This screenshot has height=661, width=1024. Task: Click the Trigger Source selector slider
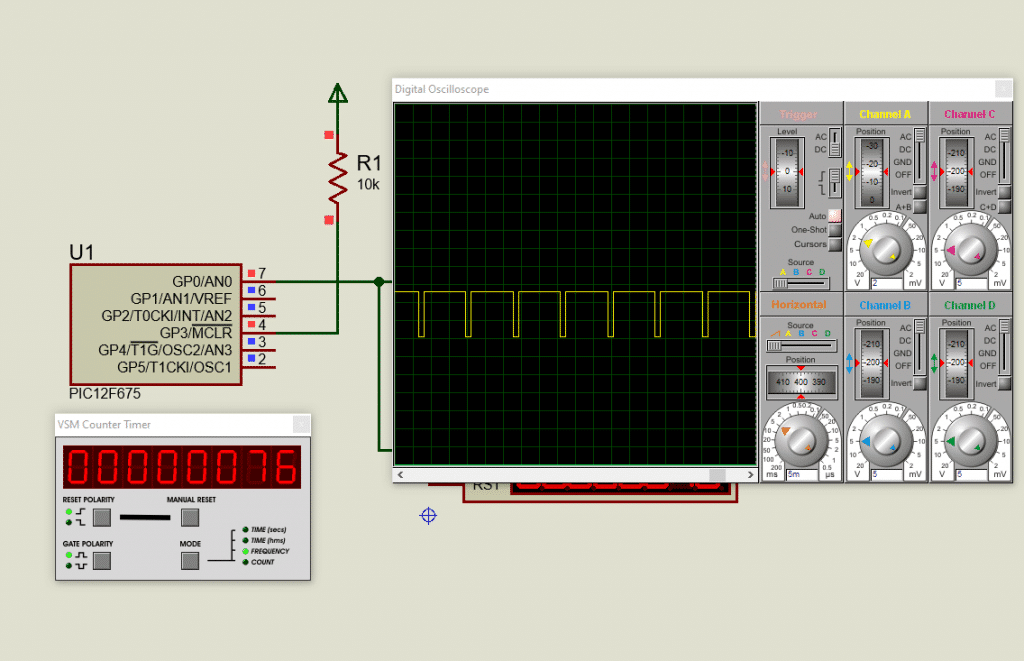801,283
